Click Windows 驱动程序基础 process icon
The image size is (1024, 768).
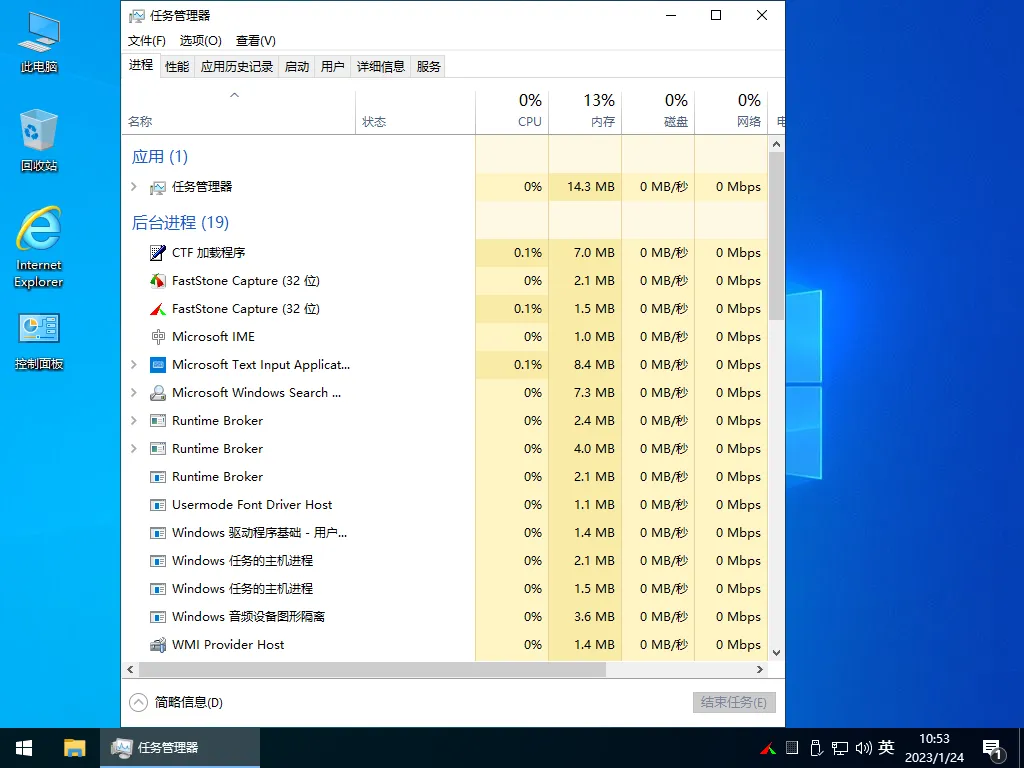coord(157,534)
